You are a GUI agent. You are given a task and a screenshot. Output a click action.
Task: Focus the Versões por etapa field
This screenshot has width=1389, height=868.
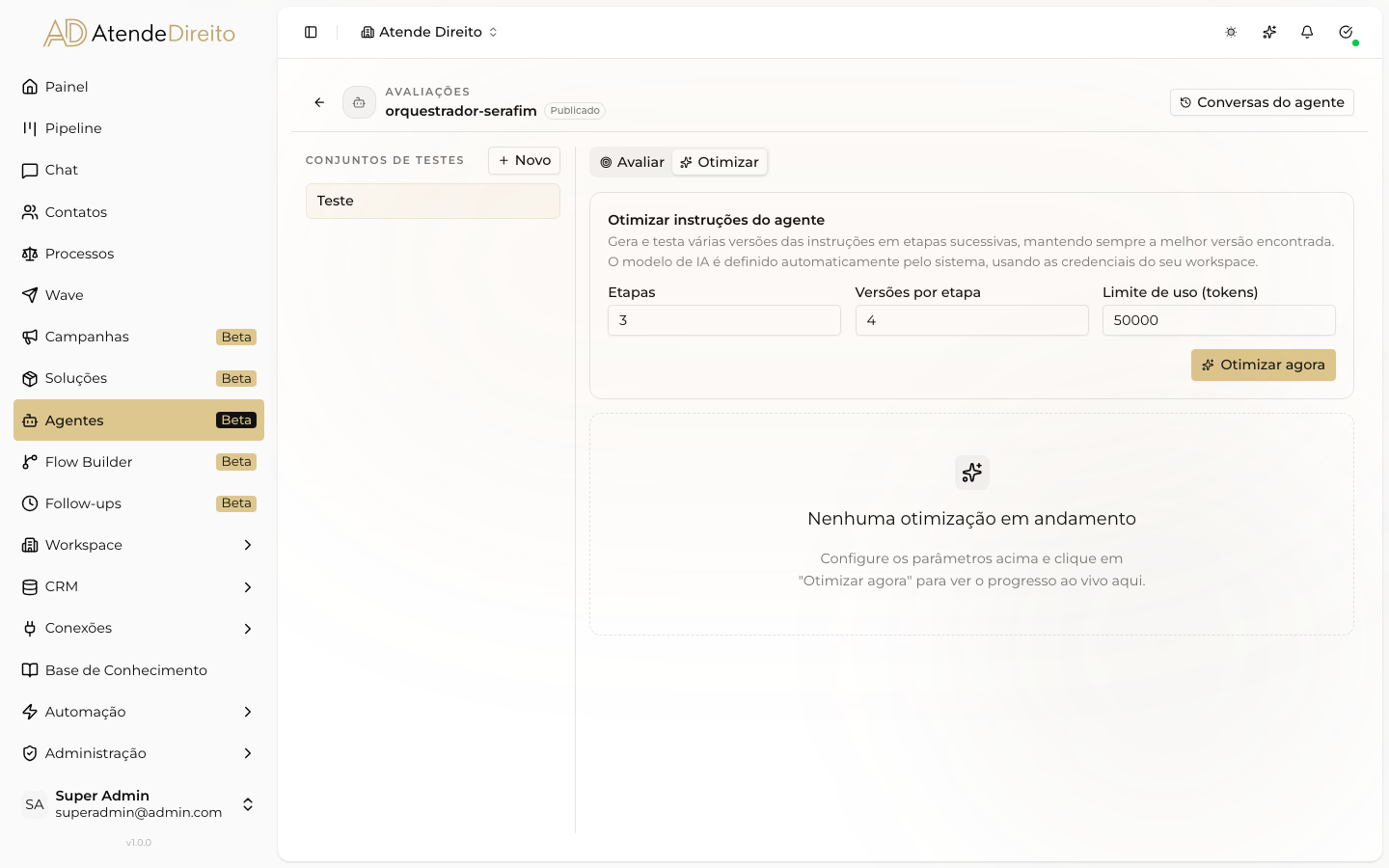click(972, 320)
